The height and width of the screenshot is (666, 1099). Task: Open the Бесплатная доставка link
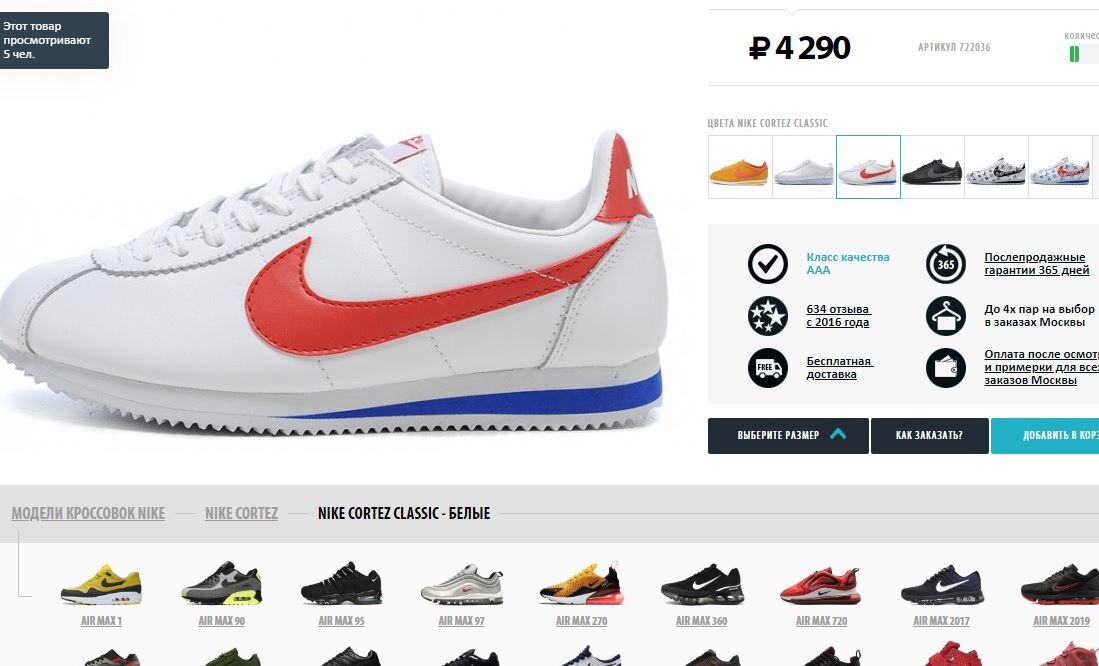[838, 367]
